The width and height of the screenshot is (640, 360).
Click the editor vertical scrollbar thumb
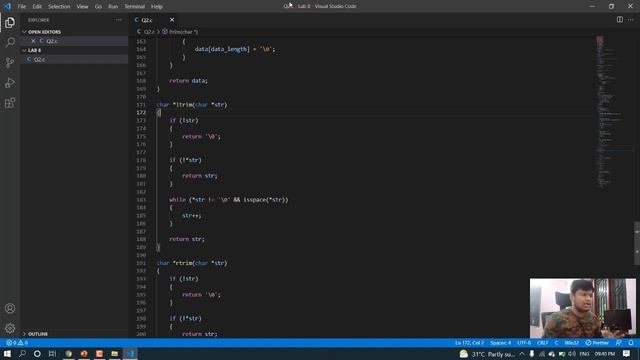pyautogui.click(x=637, y=243)
